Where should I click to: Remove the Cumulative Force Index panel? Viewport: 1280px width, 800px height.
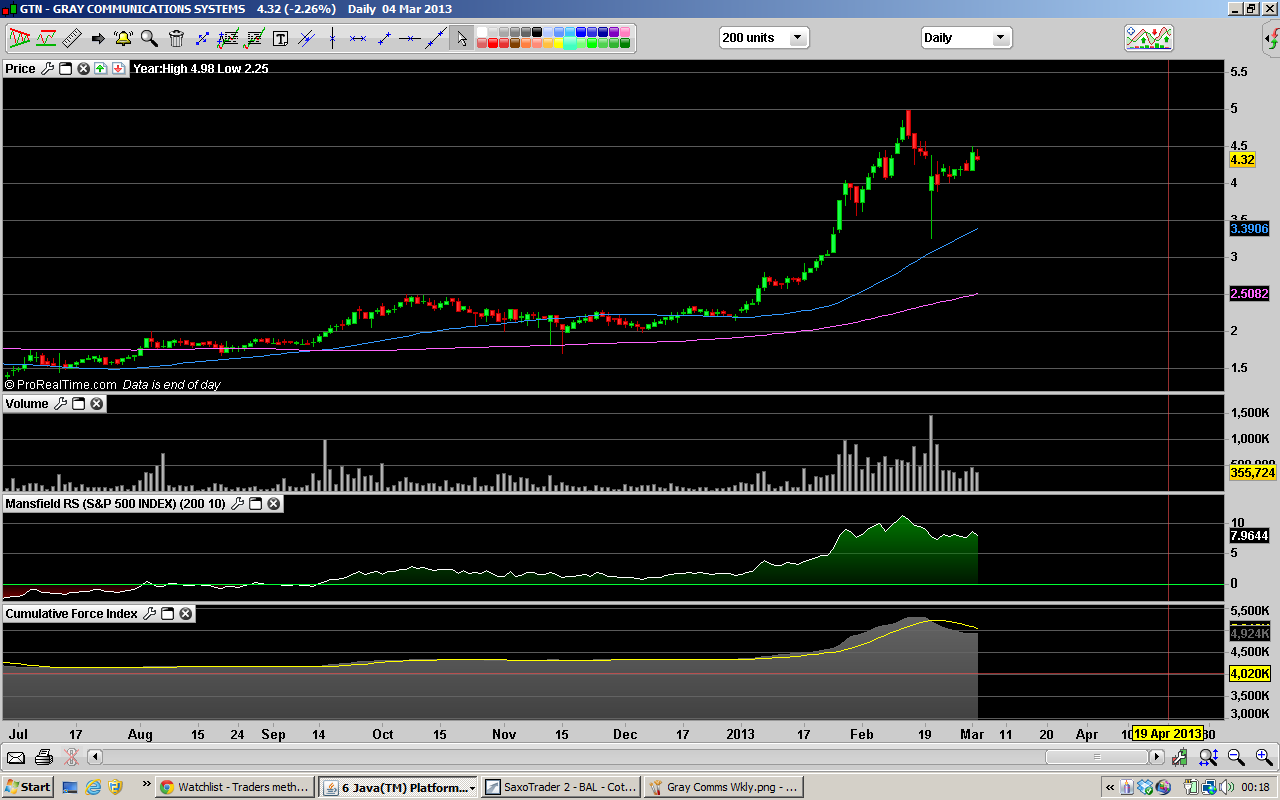click(x=185, y=614)
